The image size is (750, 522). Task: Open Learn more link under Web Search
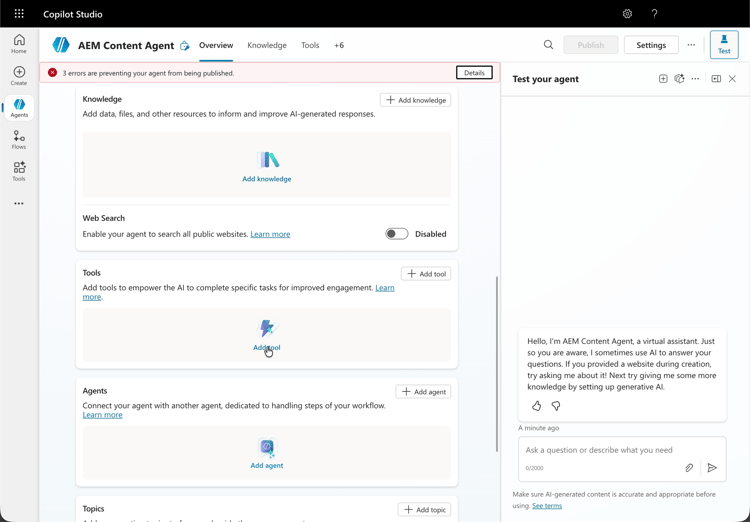pos(270,234)
